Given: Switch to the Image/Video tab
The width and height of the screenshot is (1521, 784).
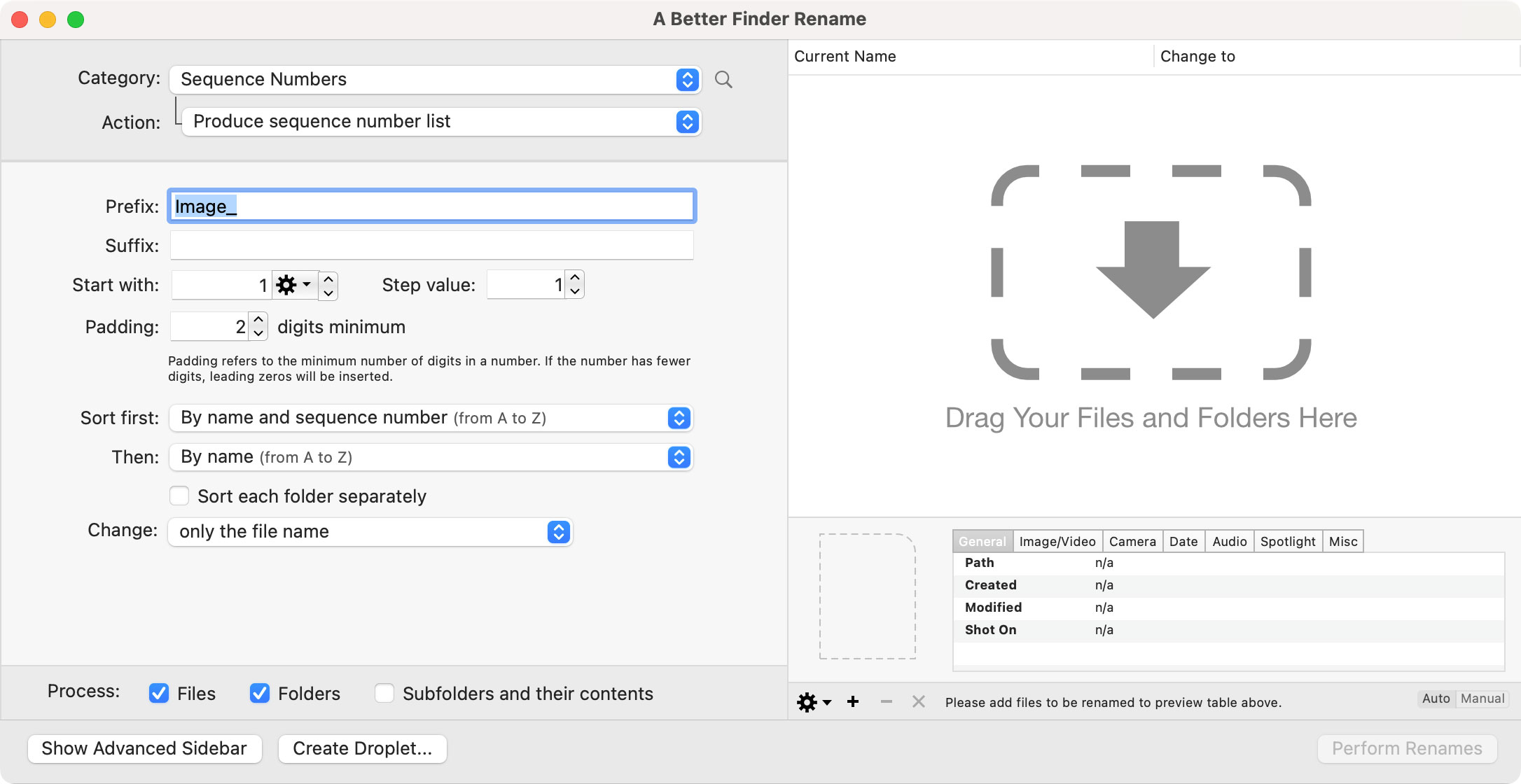Looking at the screenshot, I should click(1057, 541).
